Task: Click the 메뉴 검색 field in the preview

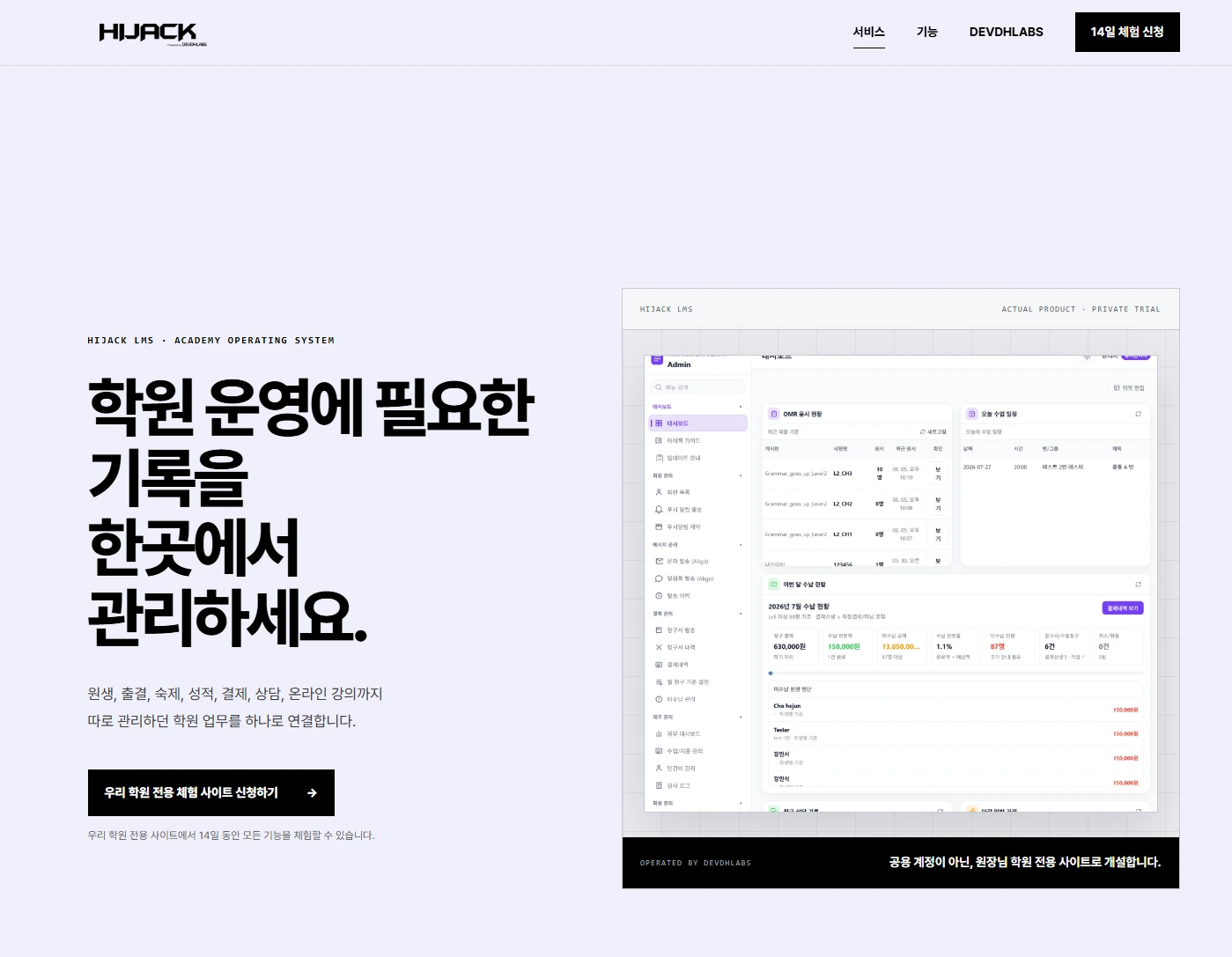Action: point(698,387)
